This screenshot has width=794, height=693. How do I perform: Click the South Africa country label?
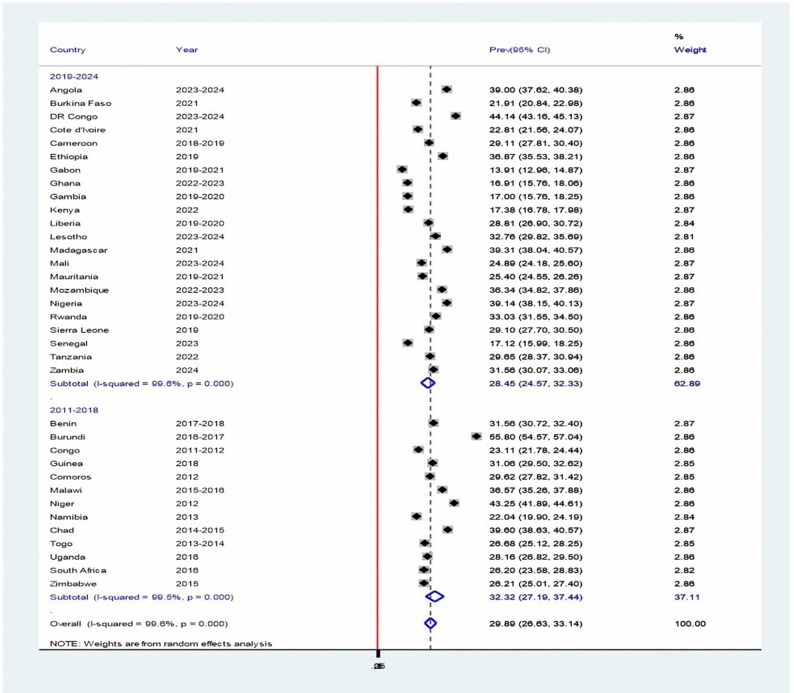pos(78,570)
